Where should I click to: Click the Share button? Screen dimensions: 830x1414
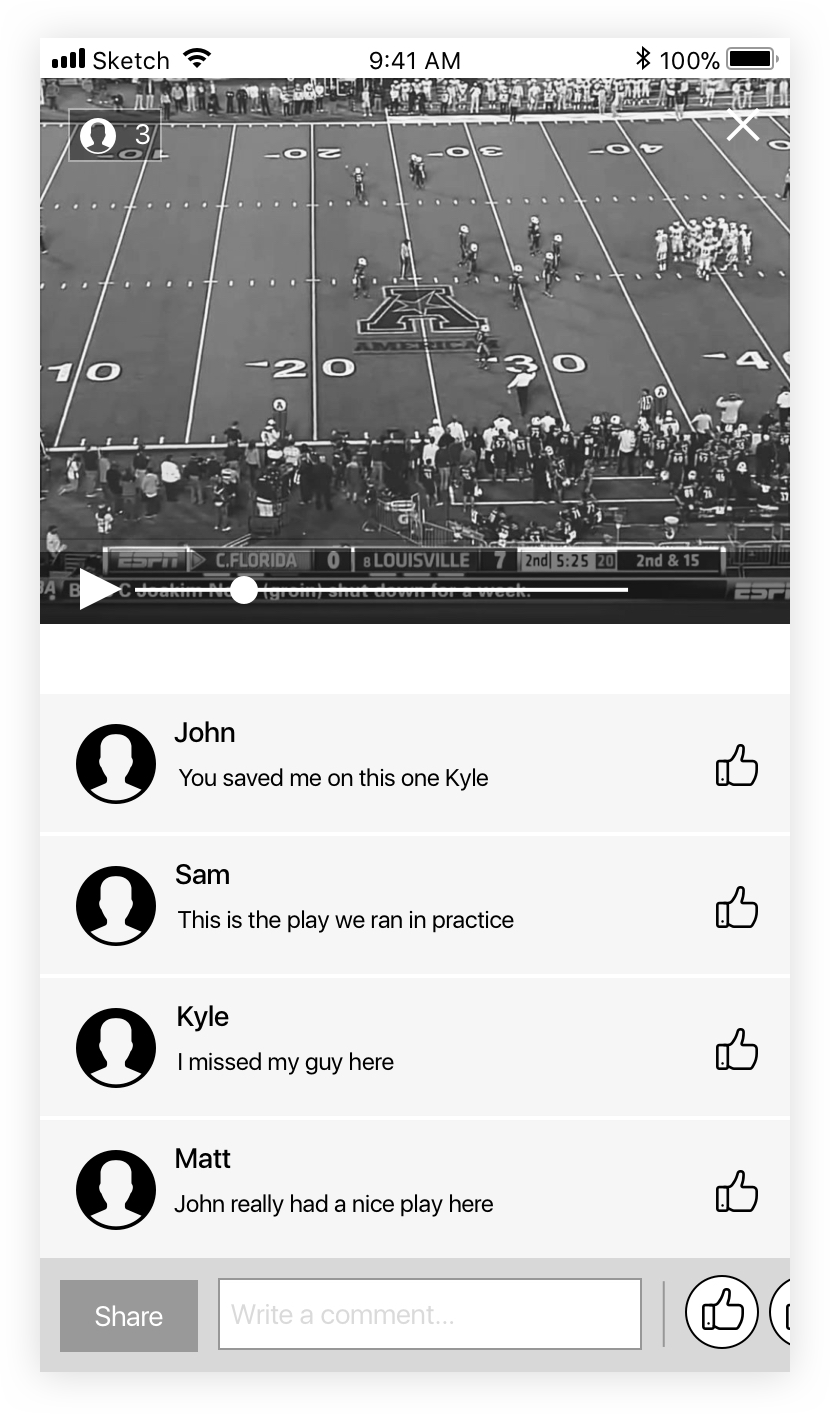tap(129, 1316)
